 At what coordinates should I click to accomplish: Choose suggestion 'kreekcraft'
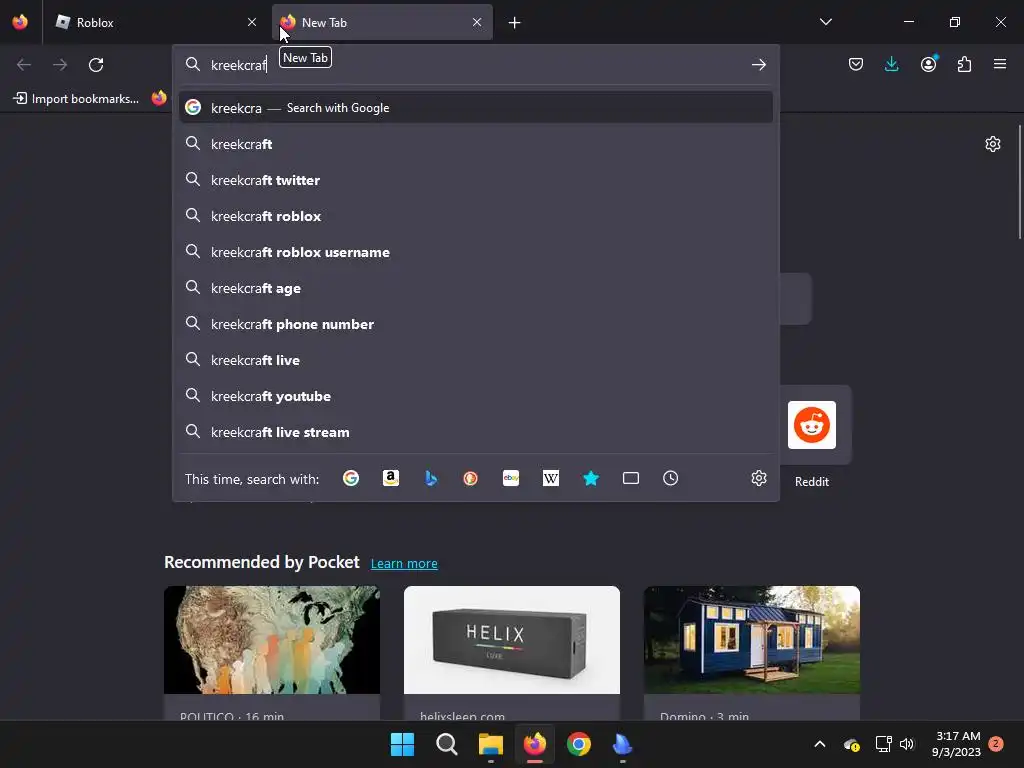pyautogui.click(x=475, y=144)
